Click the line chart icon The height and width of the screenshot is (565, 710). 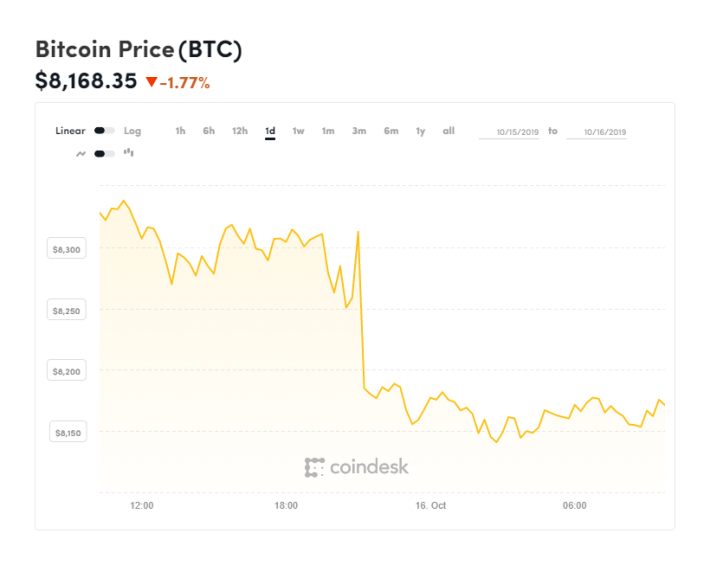click(x=81, y=154)
